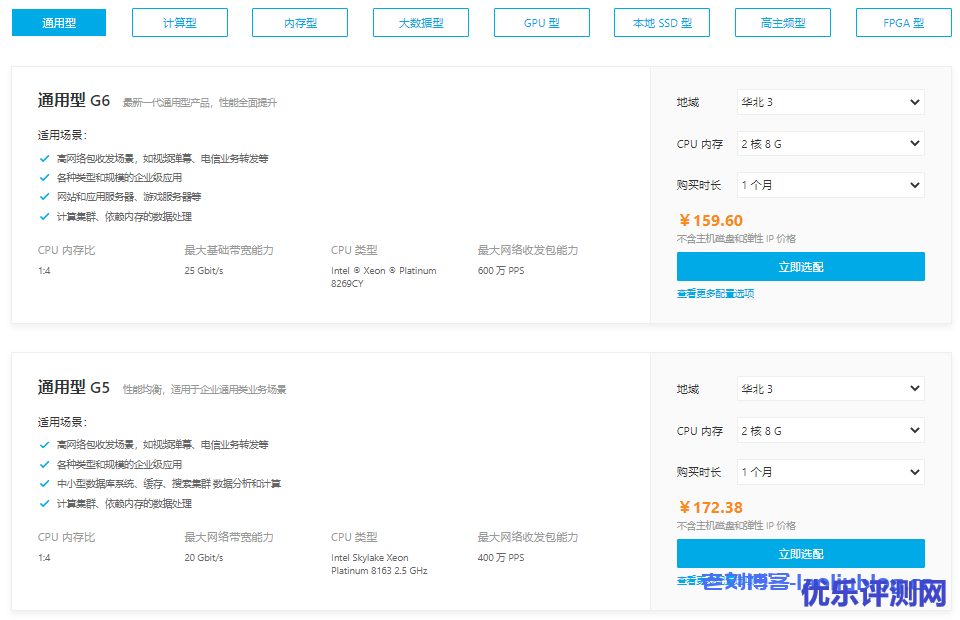This screenshot has height=620, width=960.
Task: Expand the G6 CPU 内存 dropdown
Action: pos(830,144)
